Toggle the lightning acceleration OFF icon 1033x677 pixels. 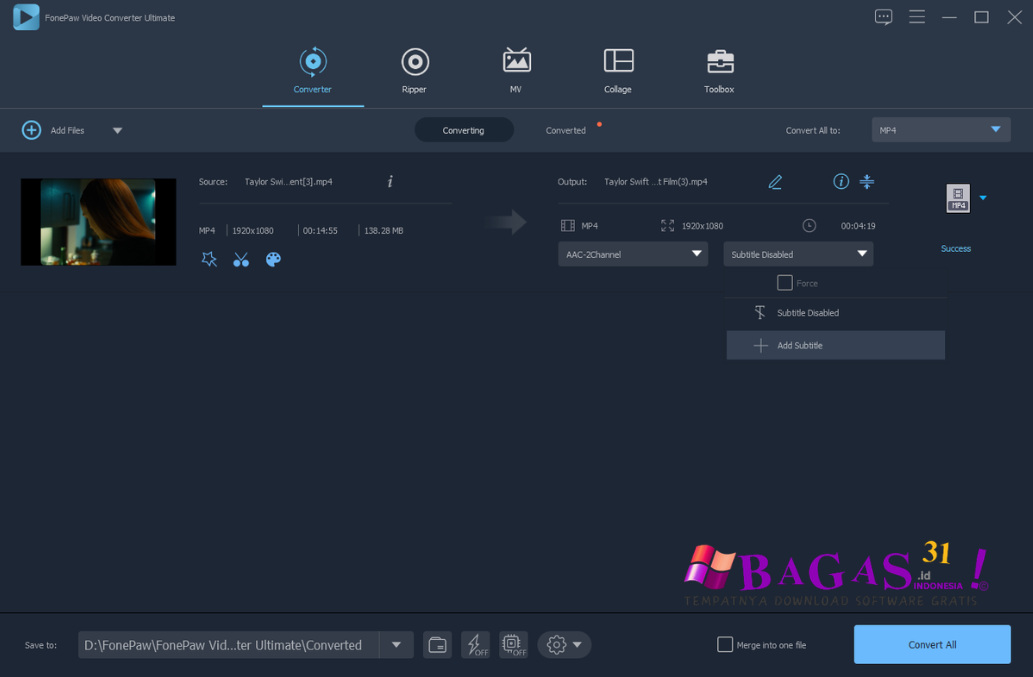476,645
